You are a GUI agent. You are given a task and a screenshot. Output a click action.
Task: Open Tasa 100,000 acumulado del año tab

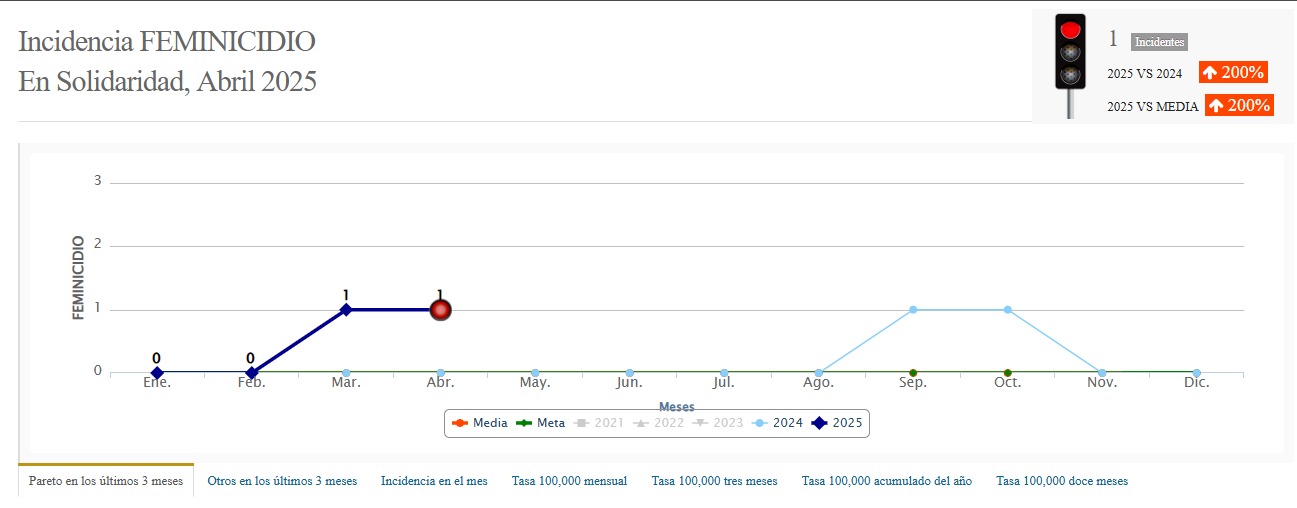tap(886, 481)
